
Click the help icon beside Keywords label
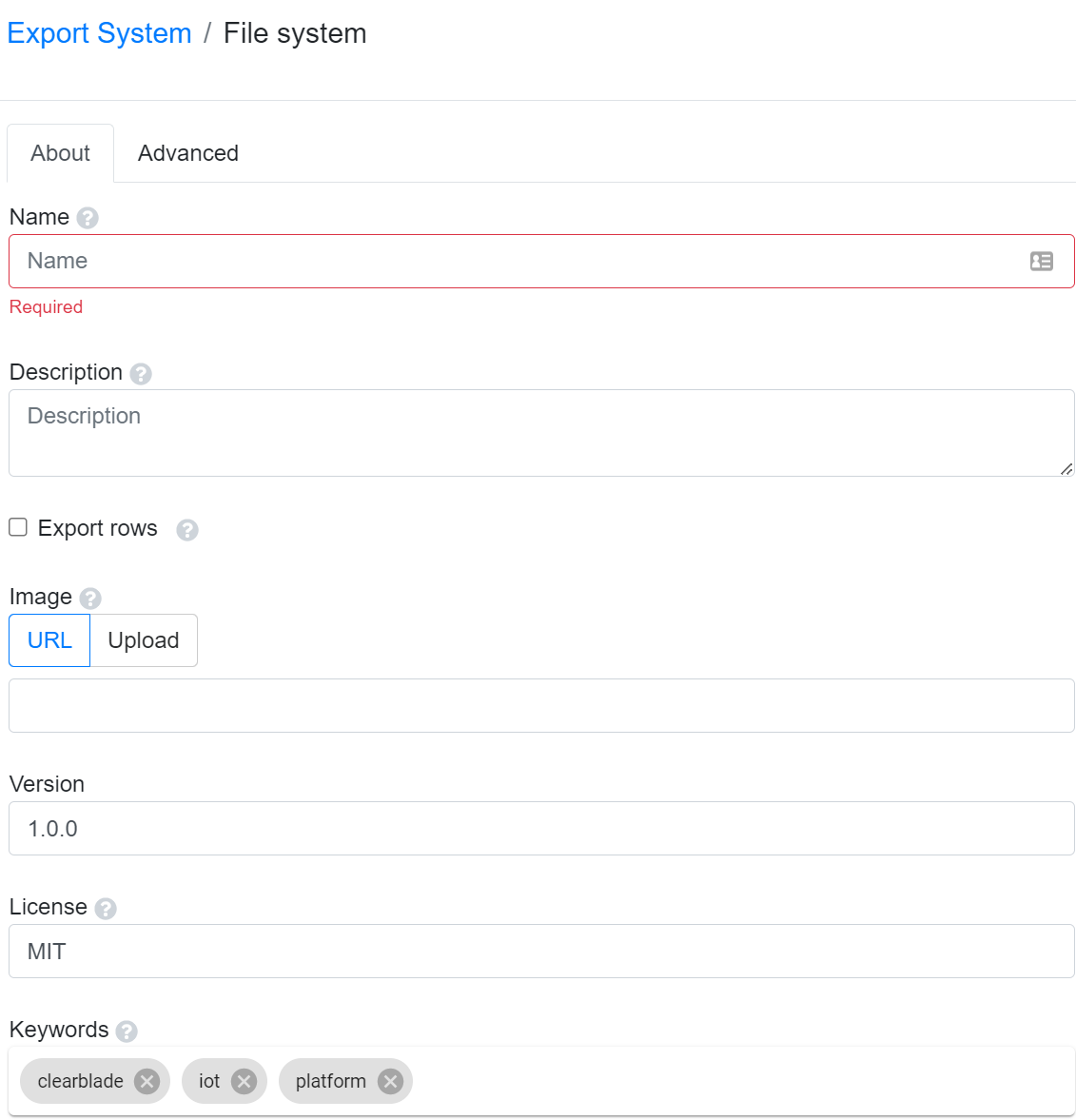[x=127, y=1032]
